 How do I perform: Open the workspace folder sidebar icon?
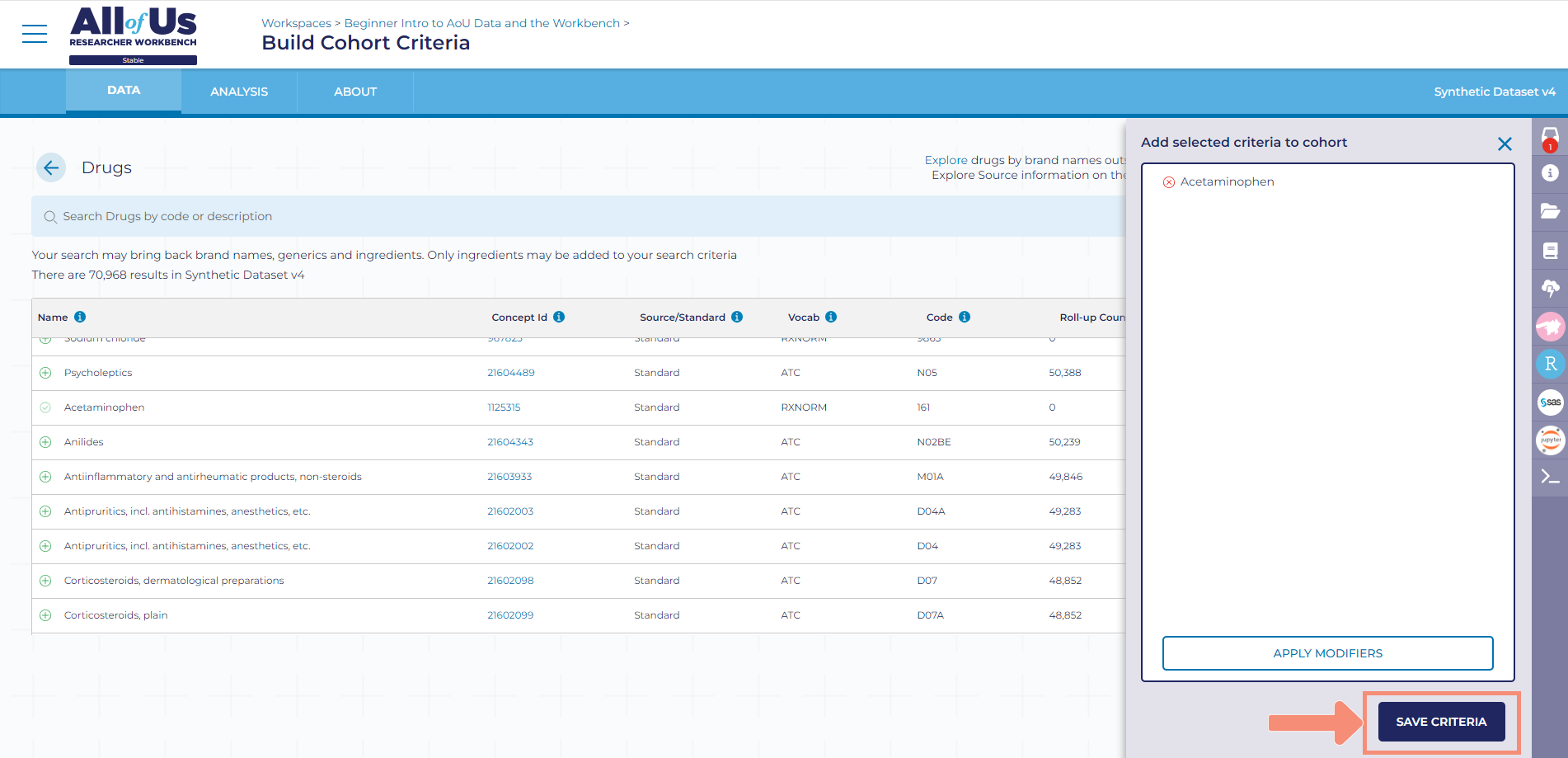tap(1550, 211)
